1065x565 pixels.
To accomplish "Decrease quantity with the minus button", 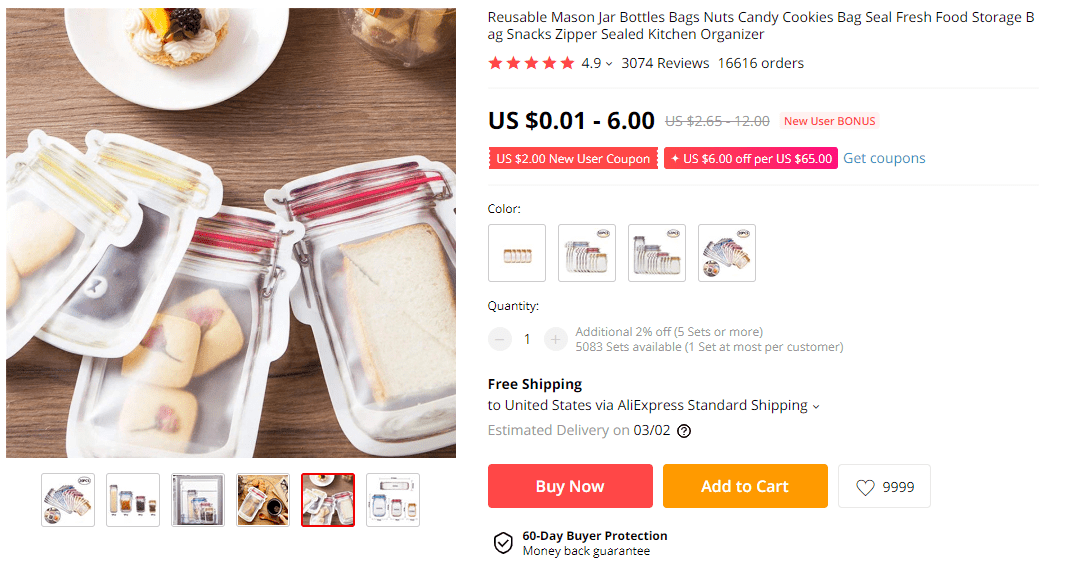I will [x=500, y=339].
